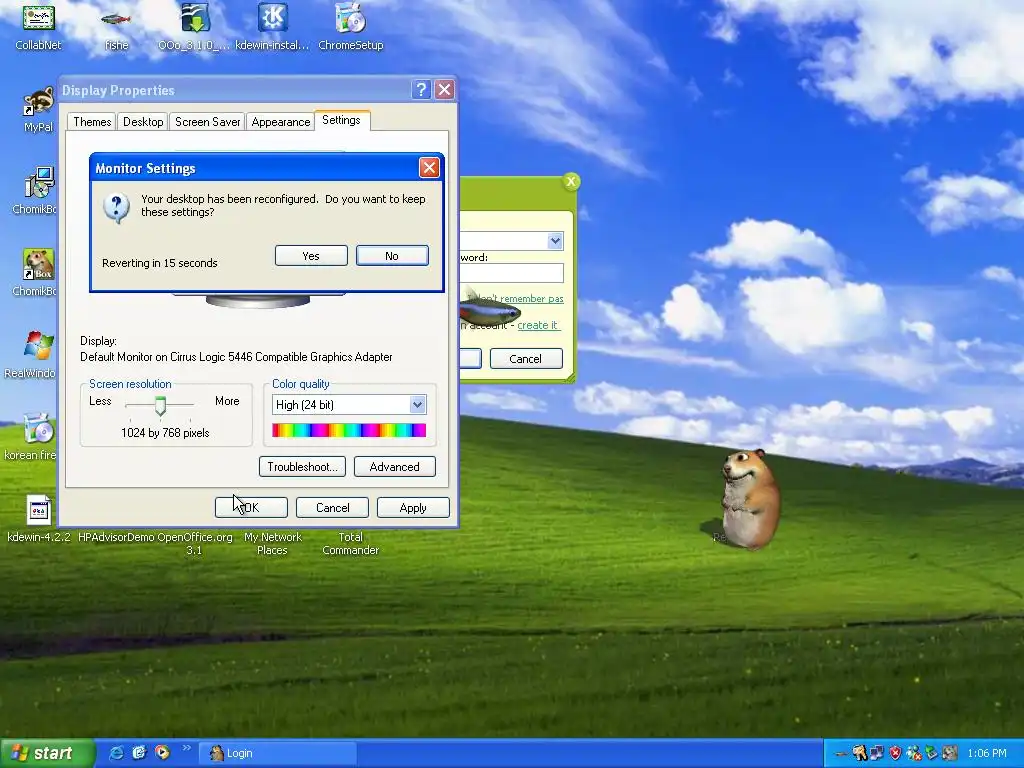
Task: Expand the hidden Quick Launch chevron
Action: pos(187,748)
